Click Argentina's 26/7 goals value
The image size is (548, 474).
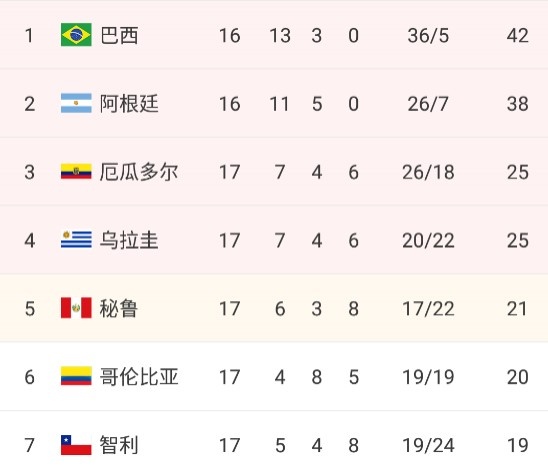pos(428,104)
